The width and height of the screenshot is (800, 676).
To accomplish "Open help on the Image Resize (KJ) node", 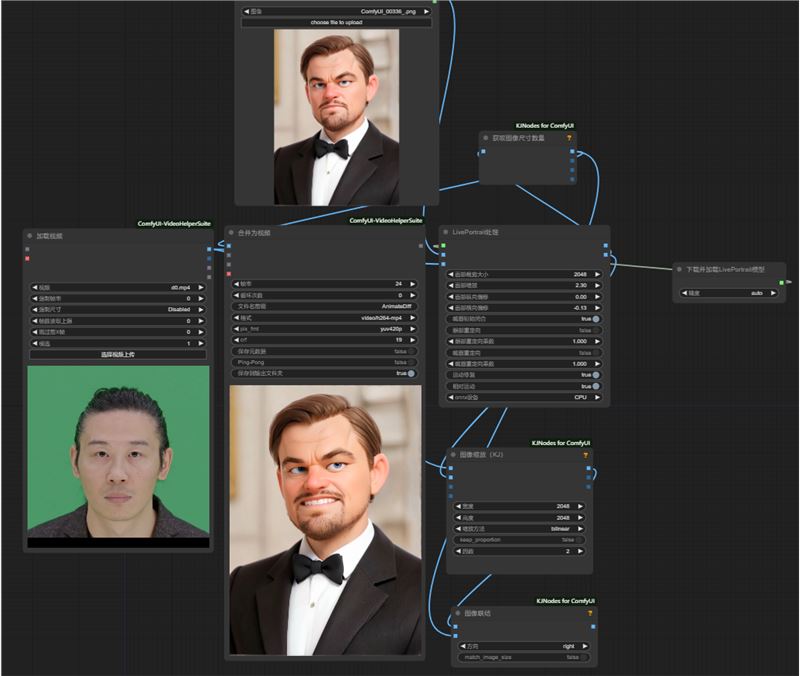I will [585, 455].
